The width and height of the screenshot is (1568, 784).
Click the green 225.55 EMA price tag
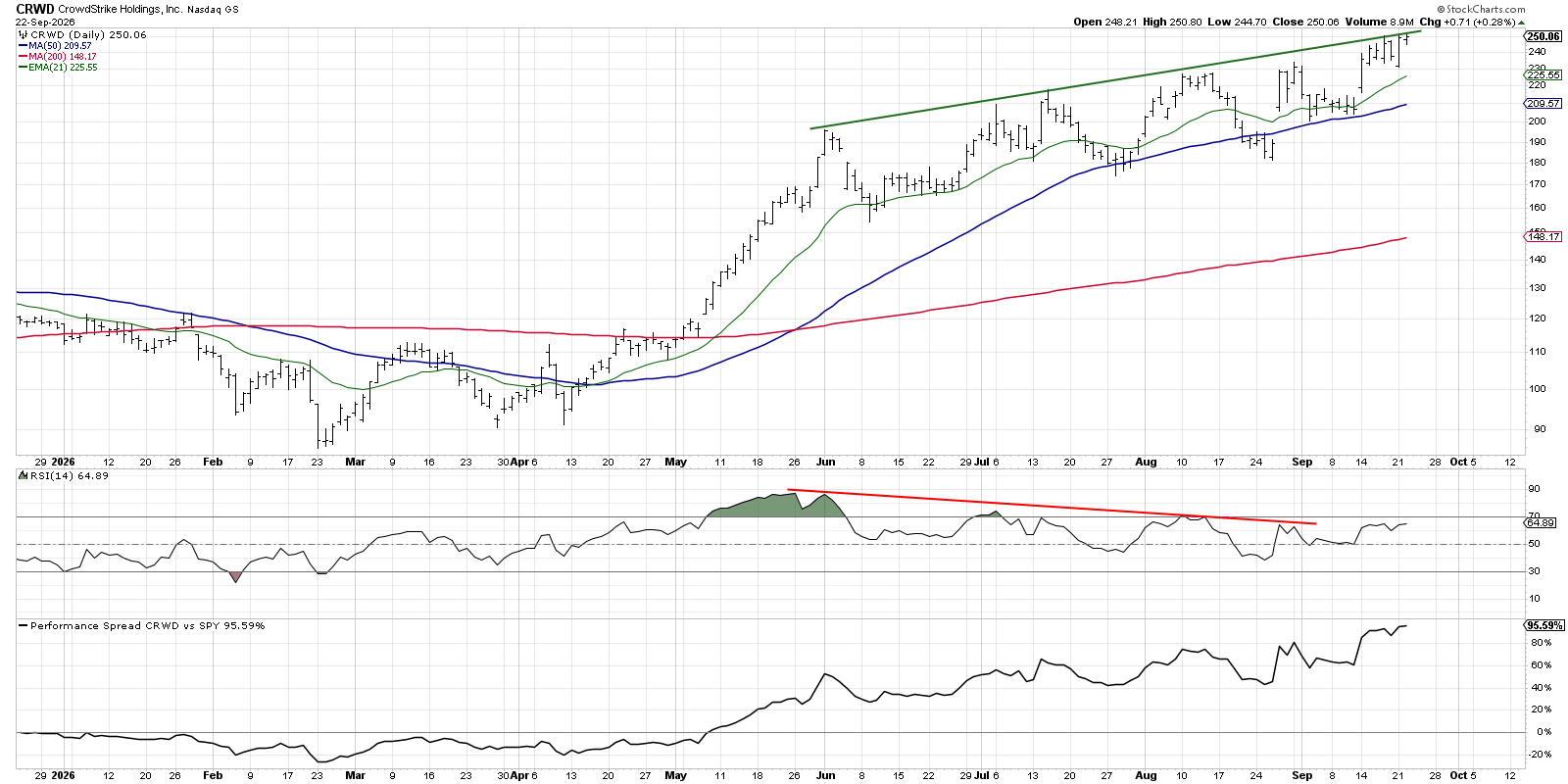point(1543,74)
